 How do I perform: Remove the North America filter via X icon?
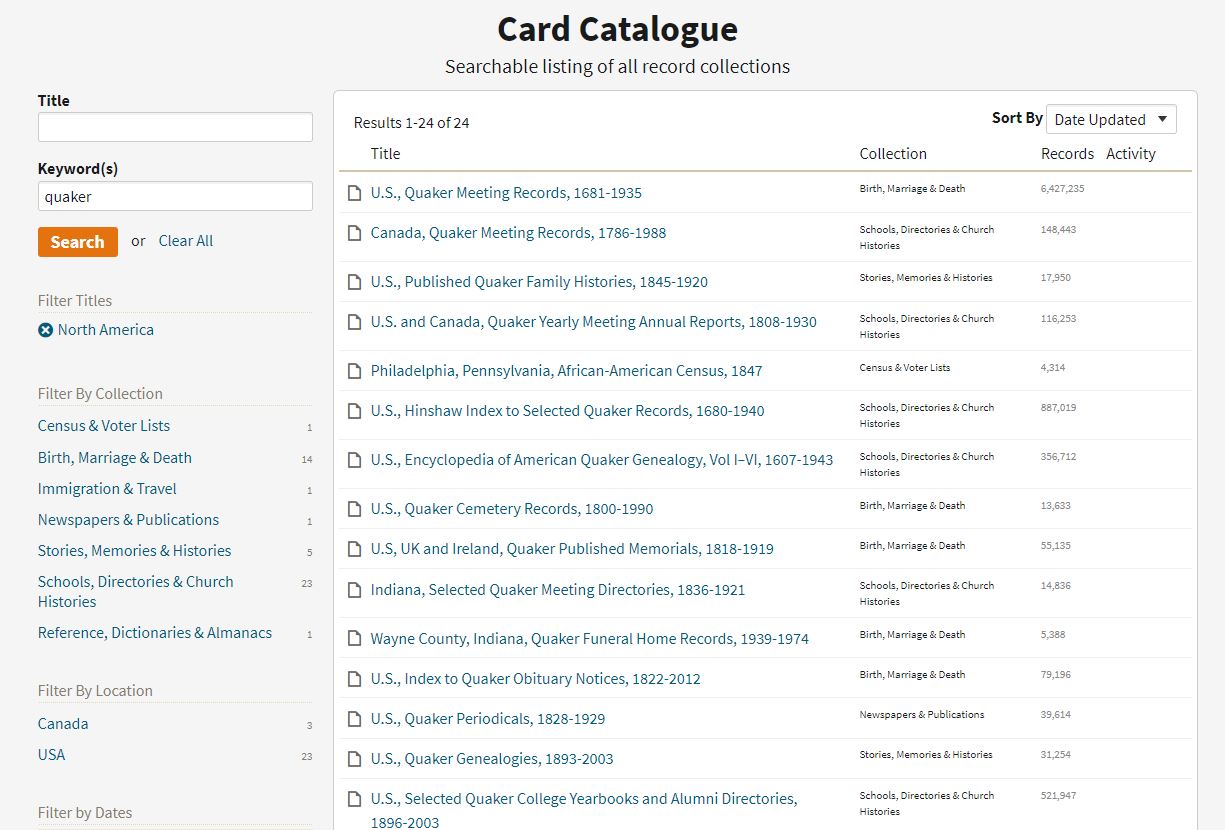click(45, 330)
